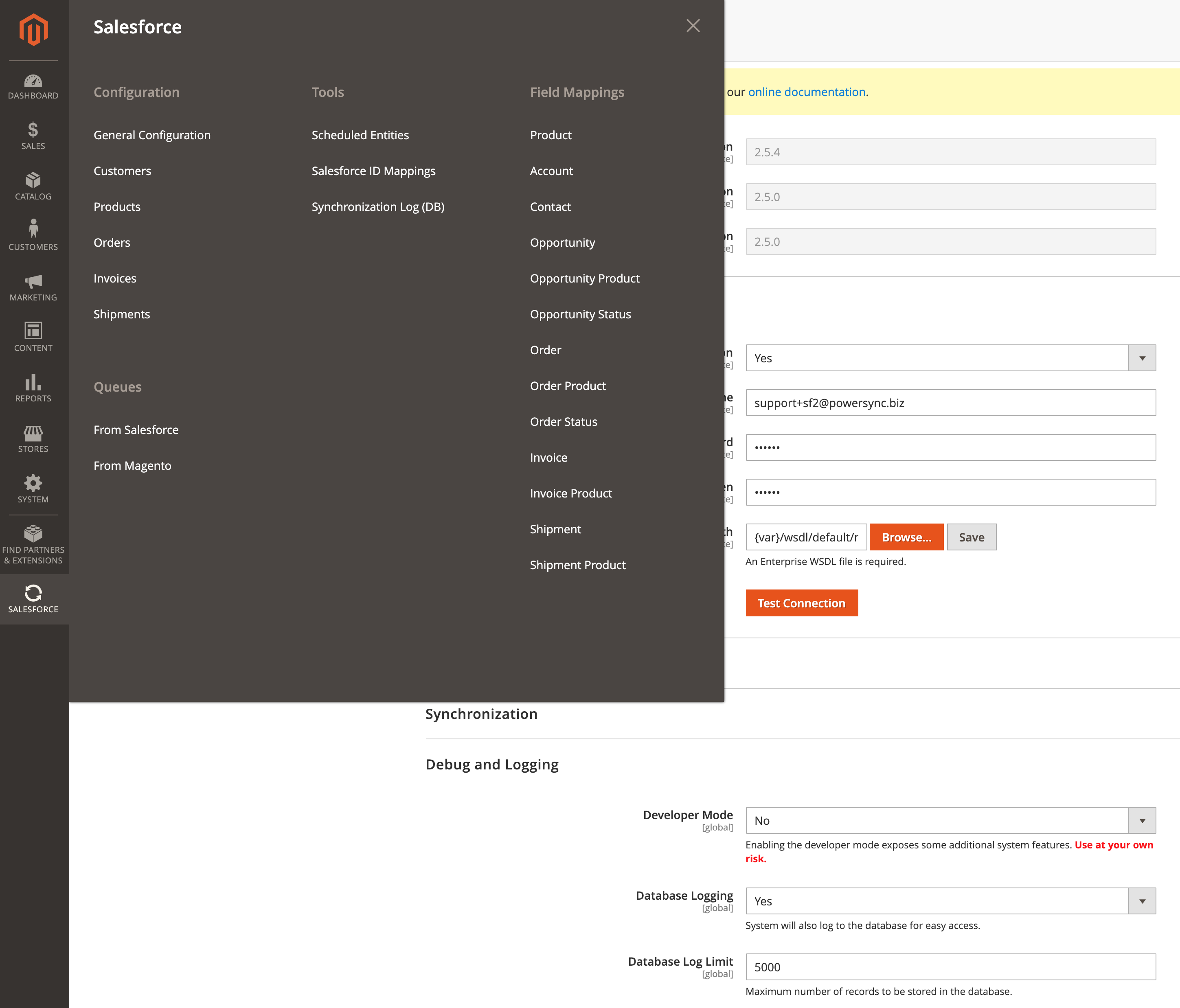Select General Configuration menu item
The height and width of the screenshot is (1008, 1180).
pyautogui.click(x=152, y=135)
